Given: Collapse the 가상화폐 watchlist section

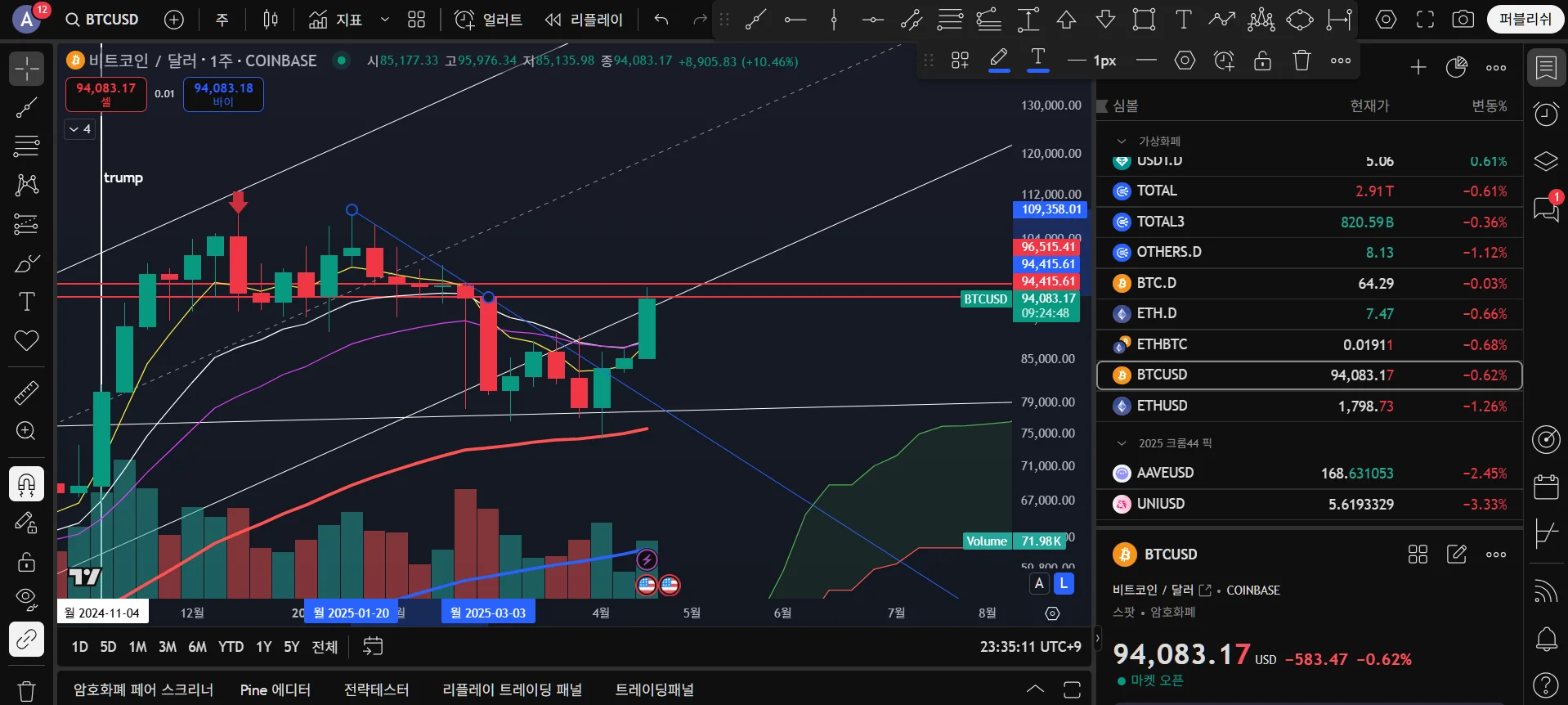Looking at the screenshot, I should click(1122, 141).
